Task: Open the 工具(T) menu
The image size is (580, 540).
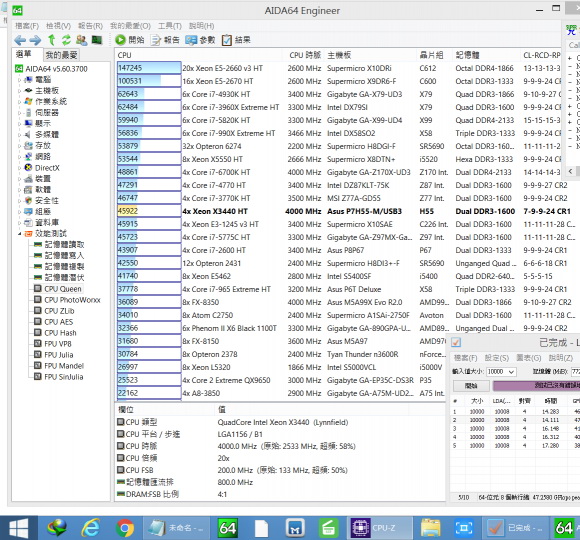Action: point(170,26)
